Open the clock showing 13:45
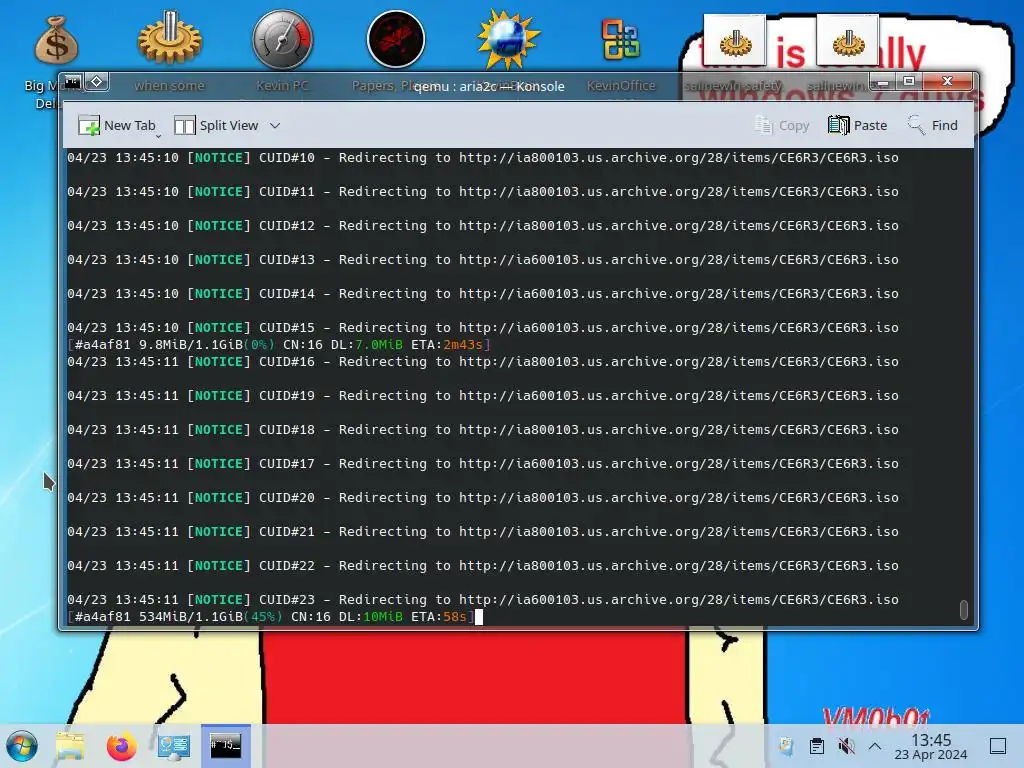The image size is (1024, 768). pos(931,746)
